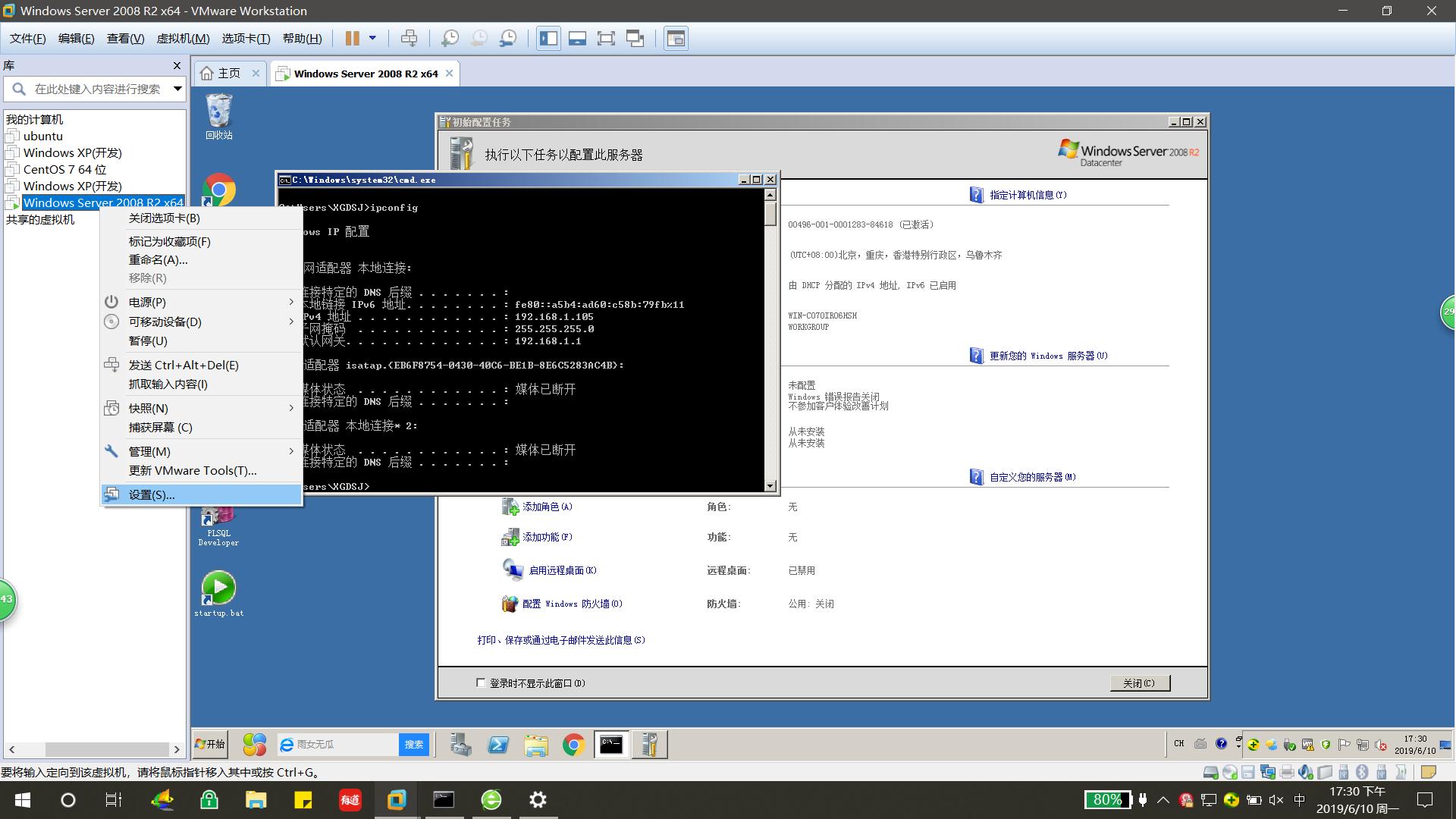Open the 文件(F) menu

coord(27,38)
